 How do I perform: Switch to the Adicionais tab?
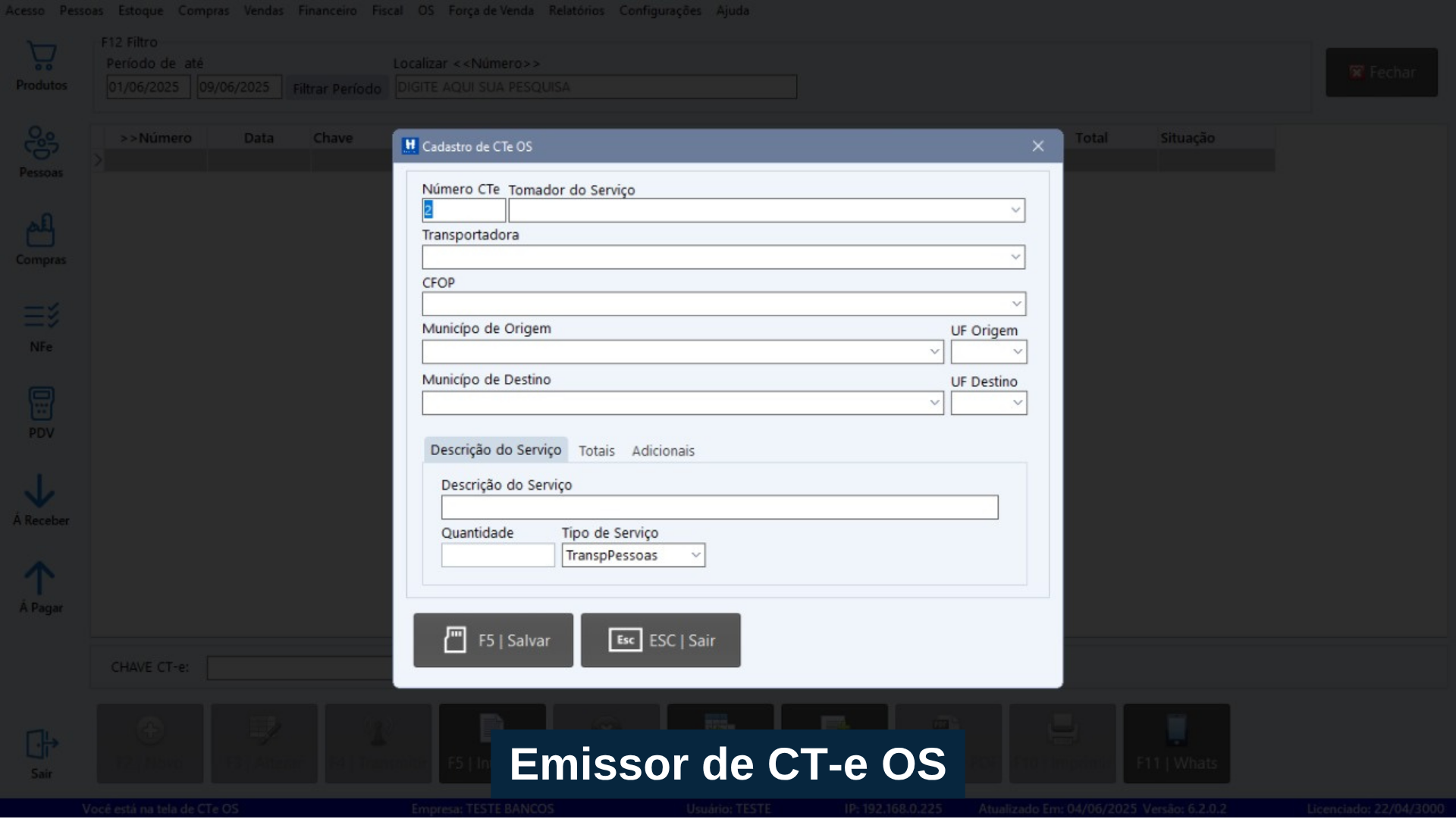tap(664, 450)
